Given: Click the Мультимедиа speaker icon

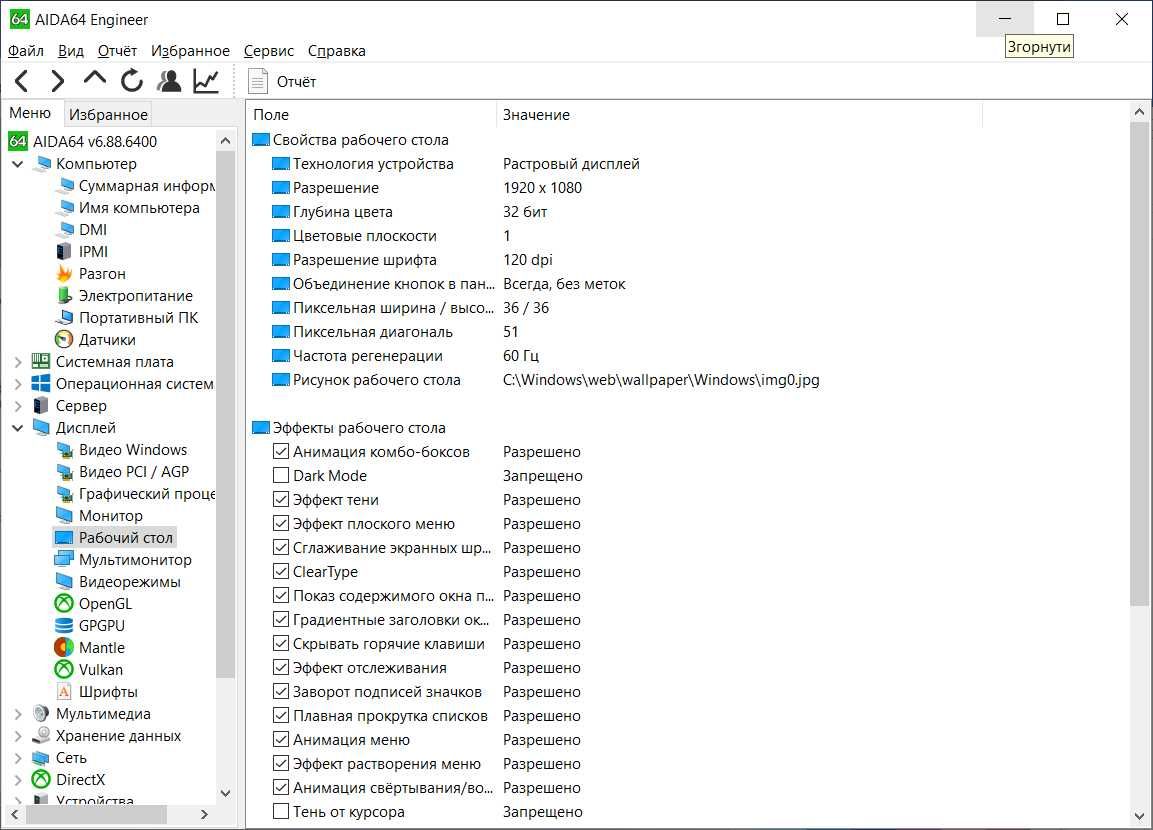Looking at the screenshot, I should click(41, 714).
